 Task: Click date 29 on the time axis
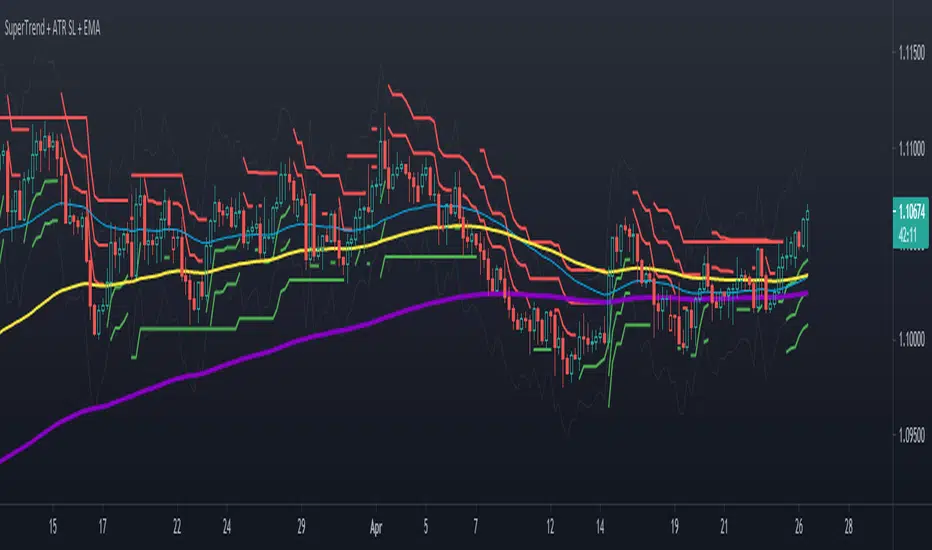point(301,527)
